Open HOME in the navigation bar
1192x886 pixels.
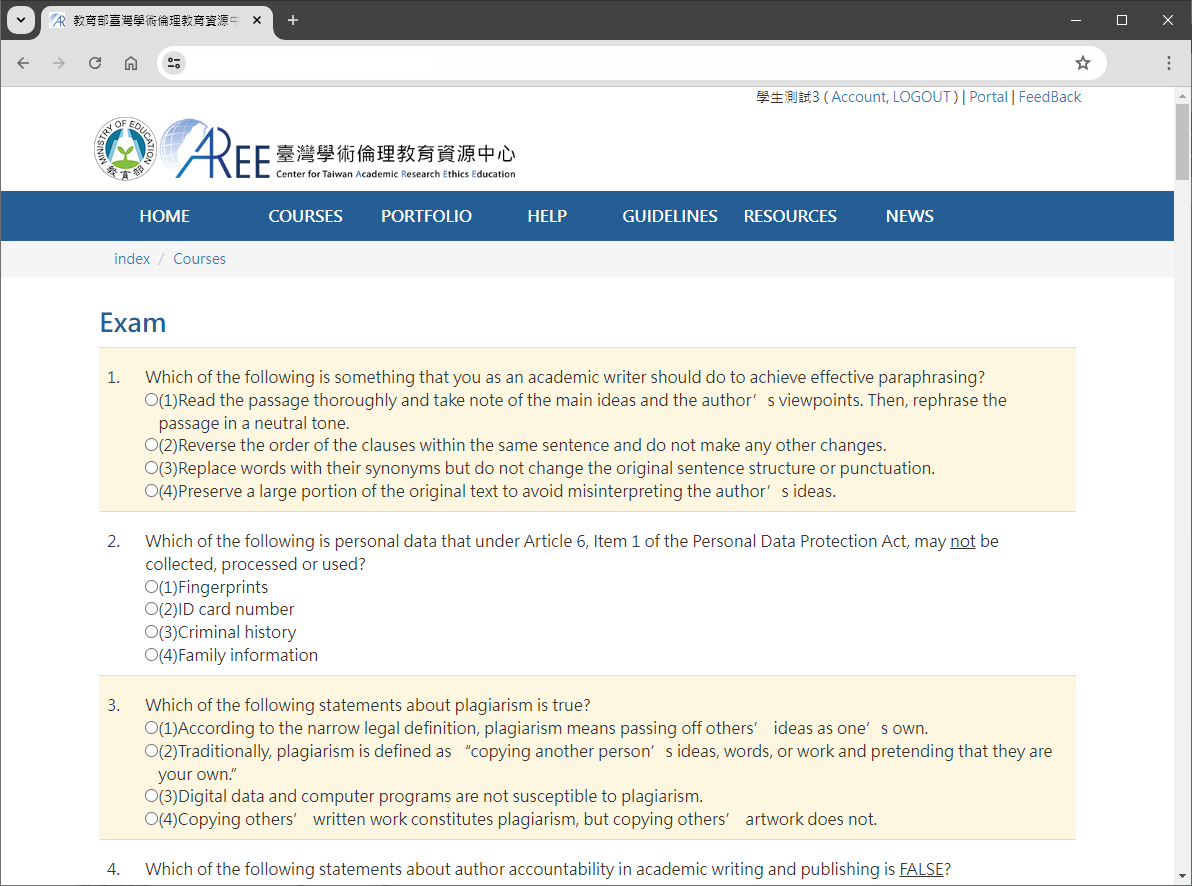click(165, 216)
